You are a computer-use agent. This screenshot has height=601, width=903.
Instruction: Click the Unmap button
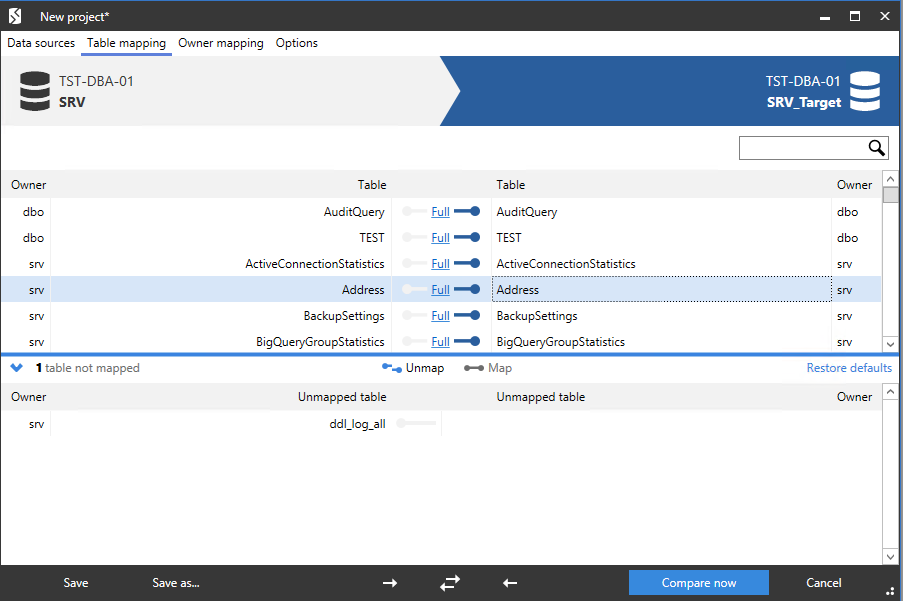(x=413, y=368)
